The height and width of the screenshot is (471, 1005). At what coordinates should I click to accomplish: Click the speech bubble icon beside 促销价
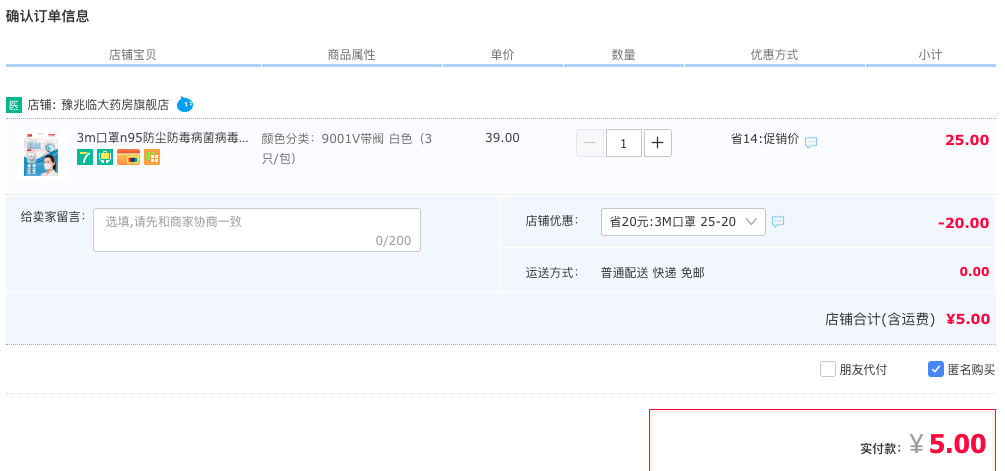click(811, 142)
